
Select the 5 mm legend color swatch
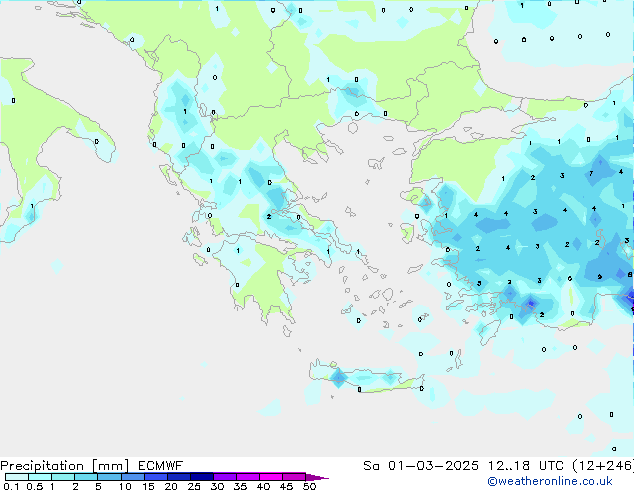tap(109, 477)
